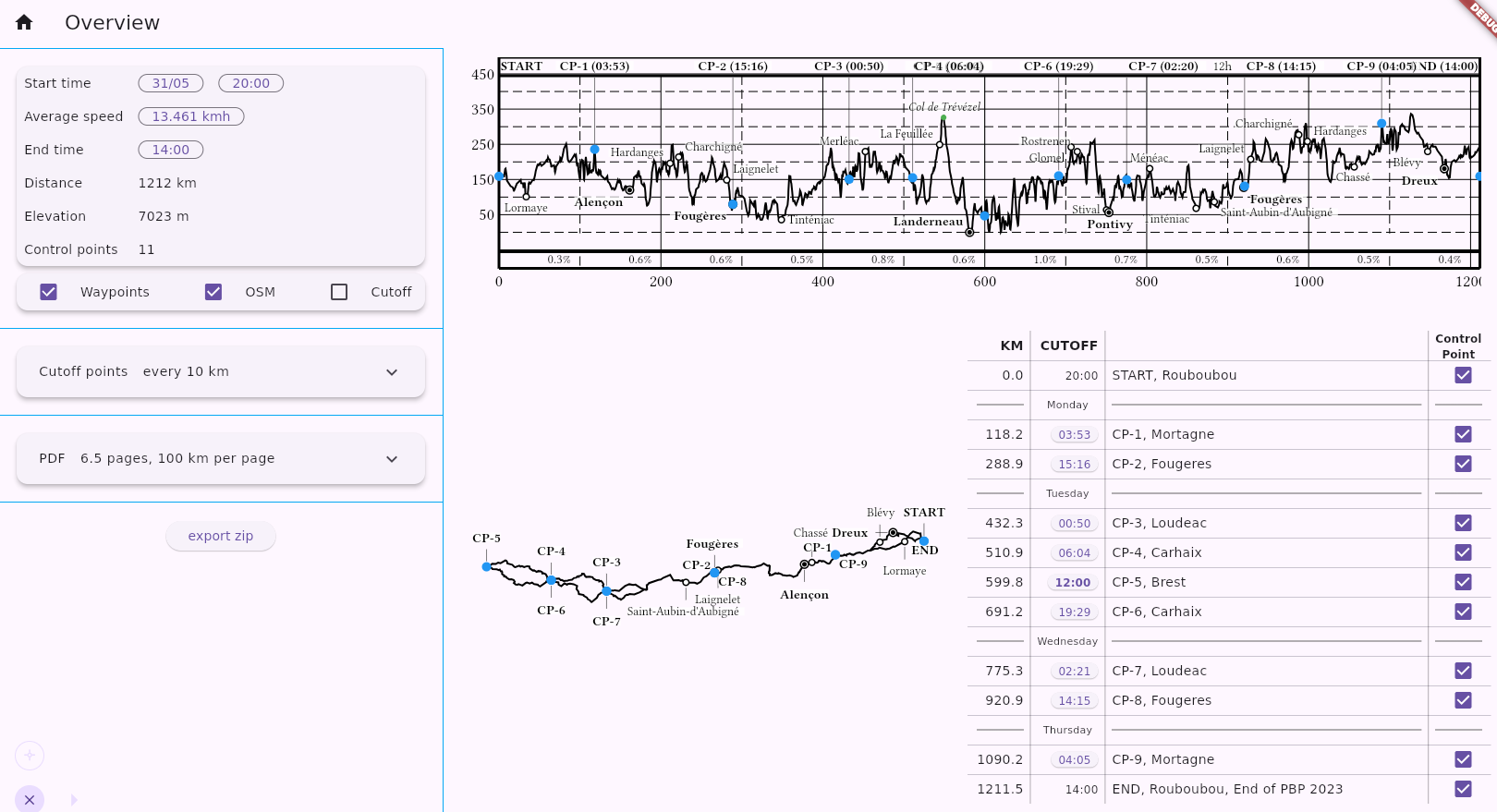The width and height of the screenshot is (1497, 812).
Task: Edit the bold 12:00 cutoff for CP-5
Action: (x=1073, y=583)
